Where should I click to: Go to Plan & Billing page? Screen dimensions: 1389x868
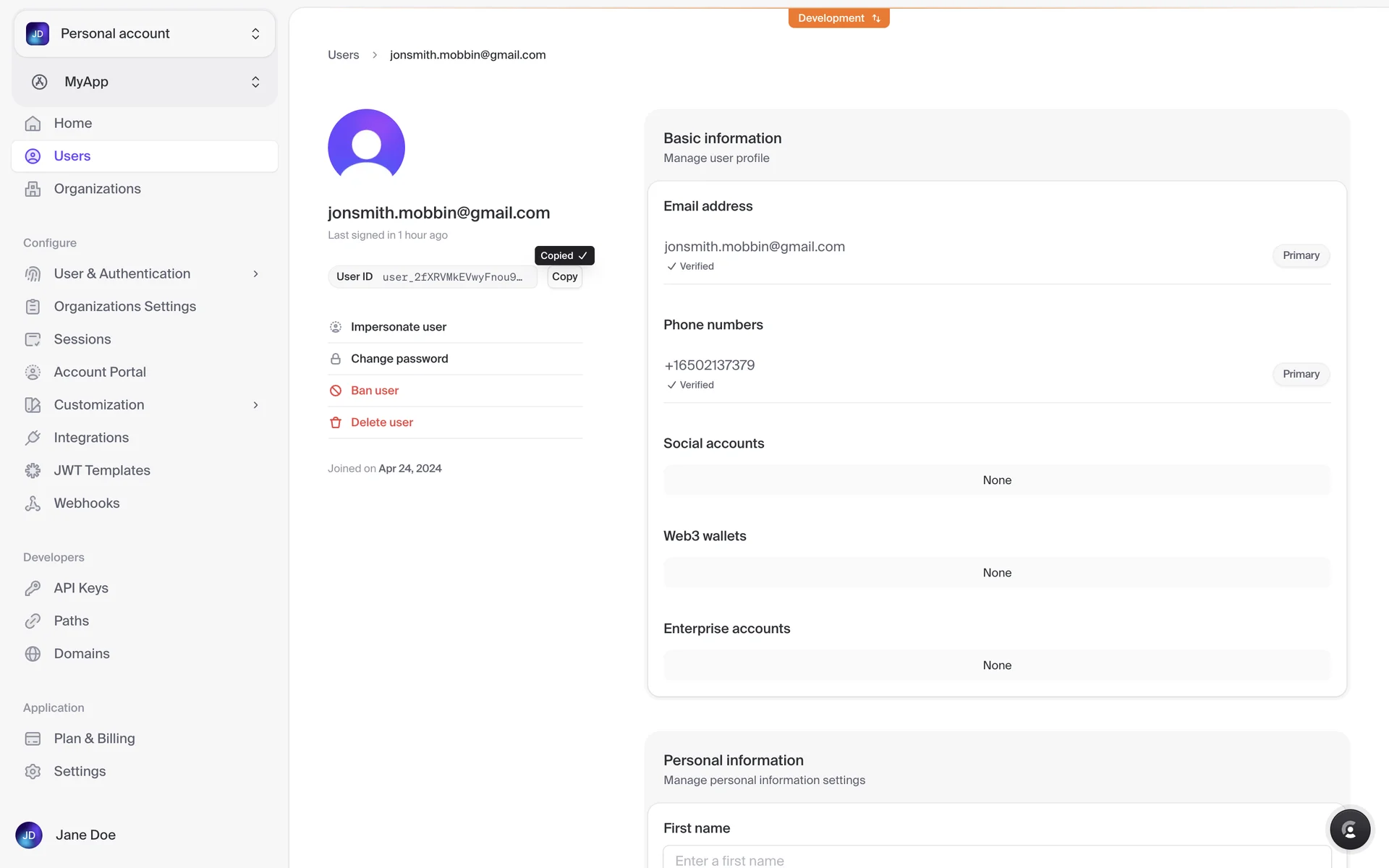coord(94,739)
